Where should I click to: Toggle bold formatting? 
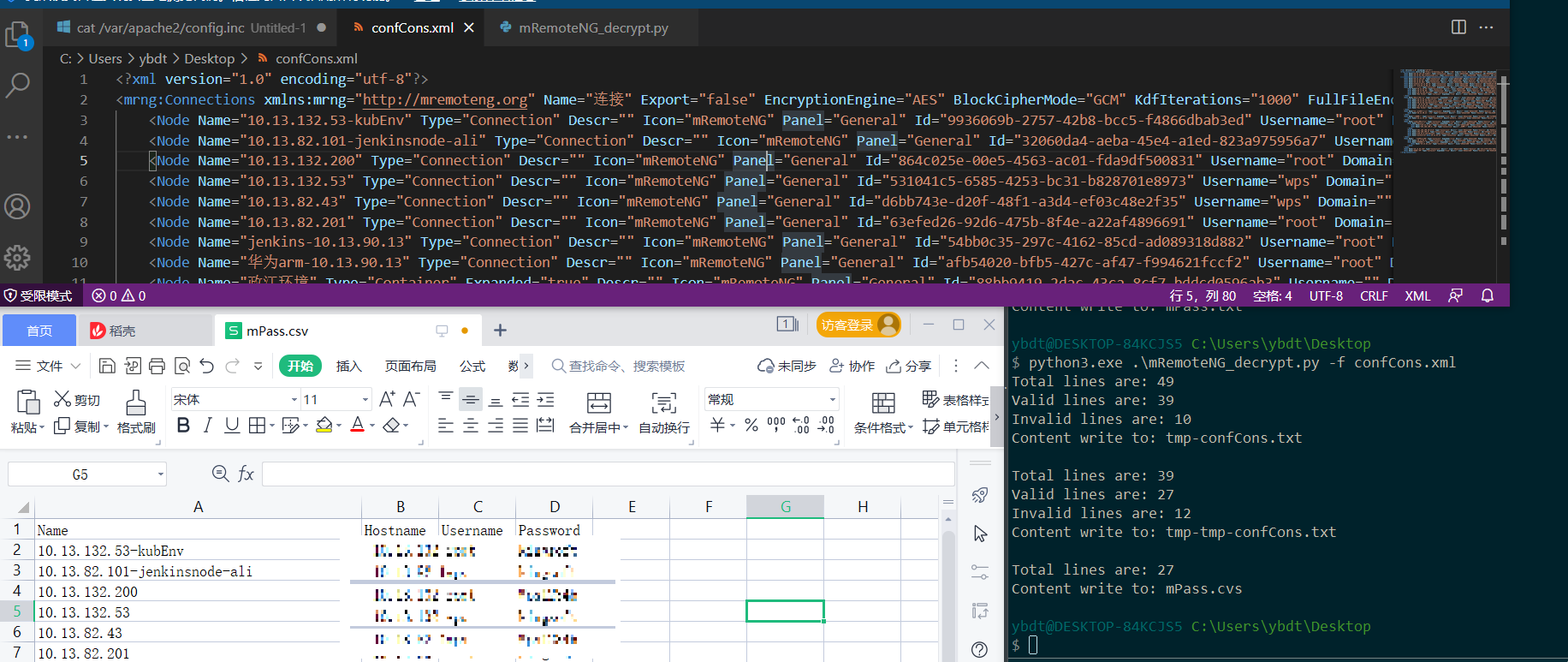(183, 426)
